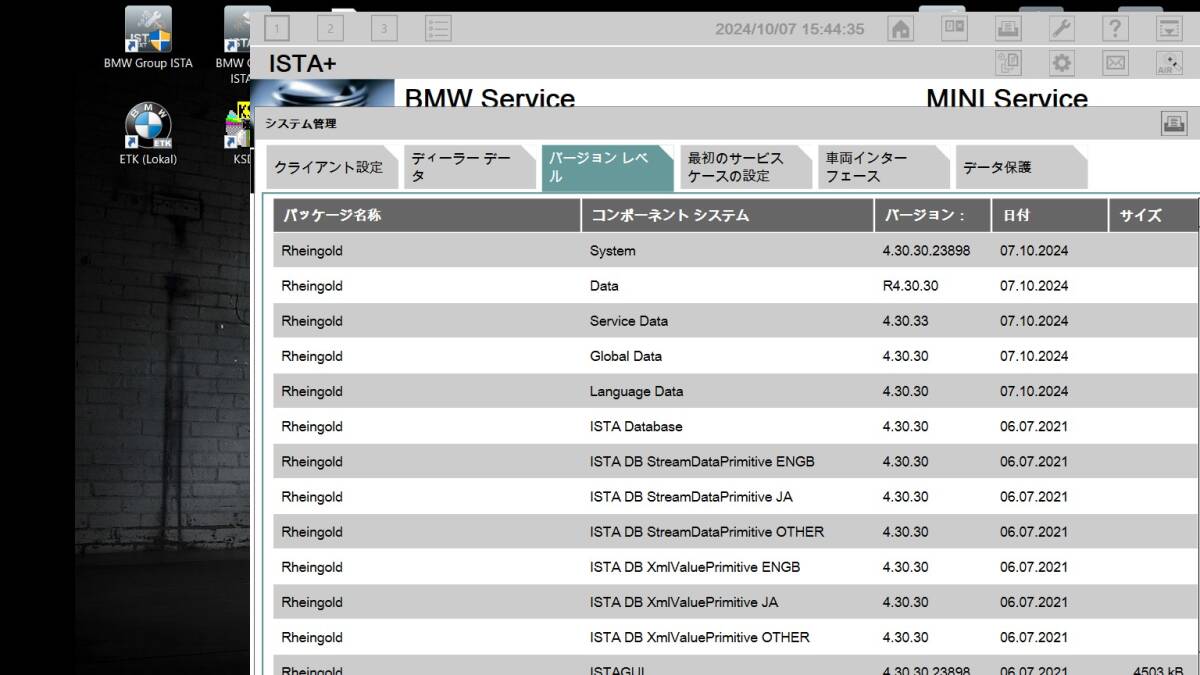Click version value R4.30.30

[910, 286]
